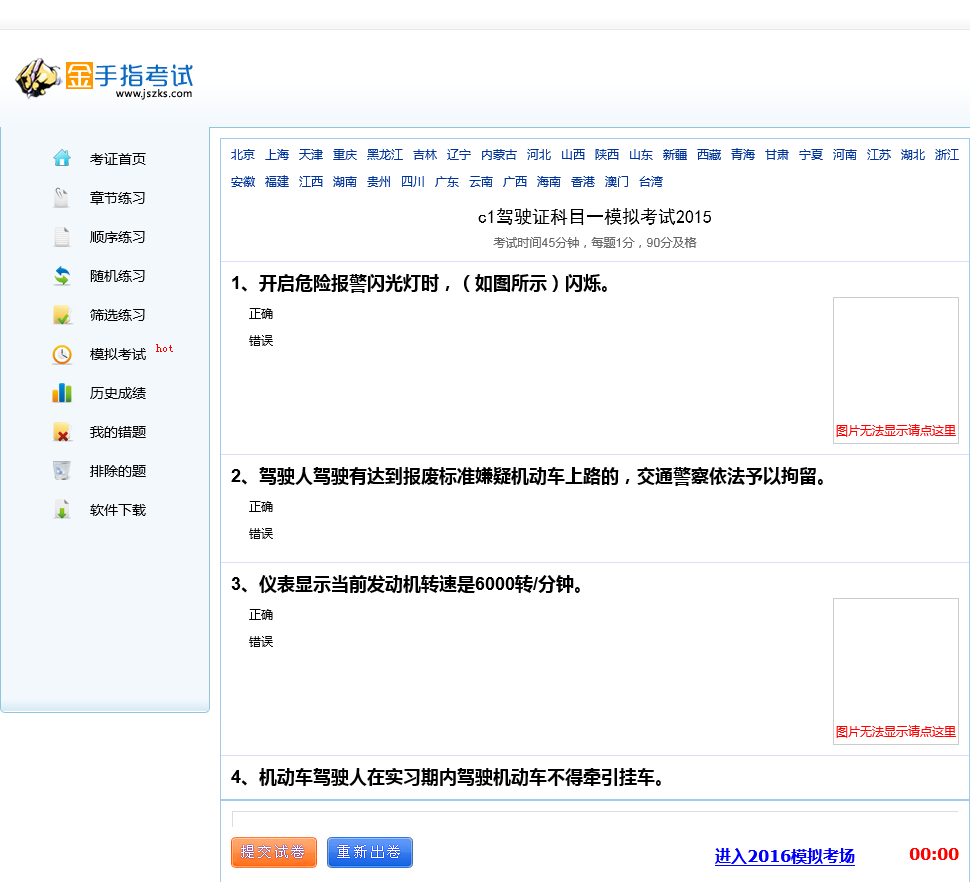Choose the 北京 region link
This screenshot has width=970, height=882.
coord(242,155)
